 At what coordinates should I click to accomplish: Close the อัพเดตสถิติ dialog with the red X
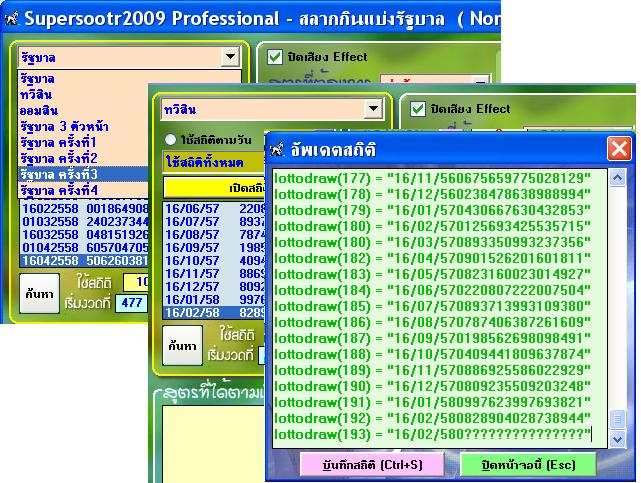pyautogui.click(x=619, y=148)
